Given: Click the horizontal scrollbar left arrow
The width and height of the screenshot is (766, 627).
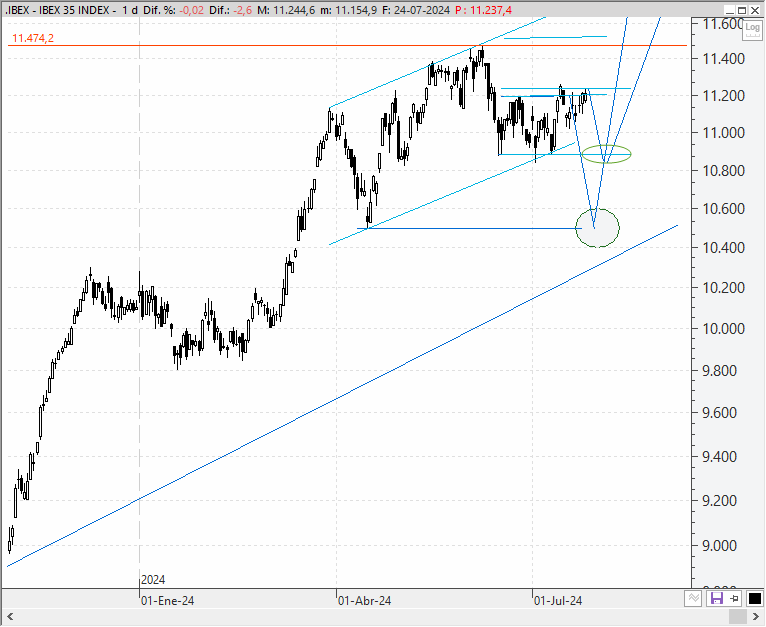Looking at the screenshot, I should pos(10,617).
